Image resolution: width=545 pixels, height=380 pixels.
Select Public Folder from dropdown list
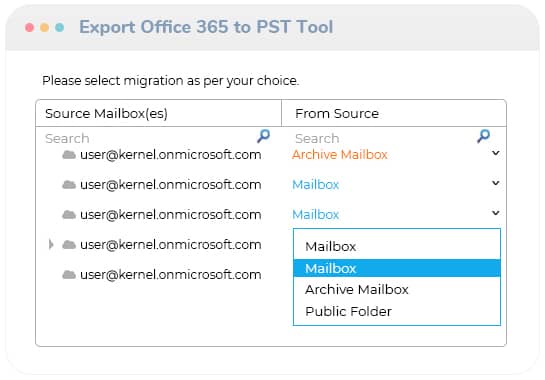click(x=397, y=311)
